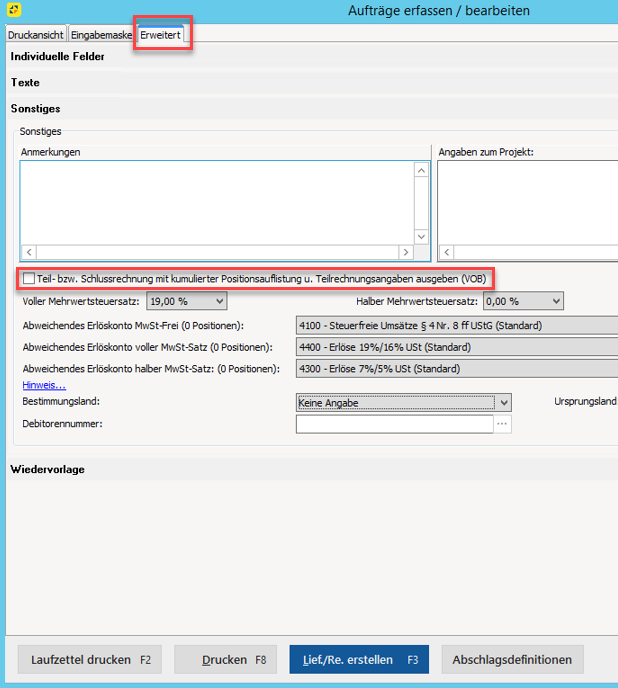Click the project details scroll left arrow
The width and height of the screenshot is (618, 688).
(446, 253)
